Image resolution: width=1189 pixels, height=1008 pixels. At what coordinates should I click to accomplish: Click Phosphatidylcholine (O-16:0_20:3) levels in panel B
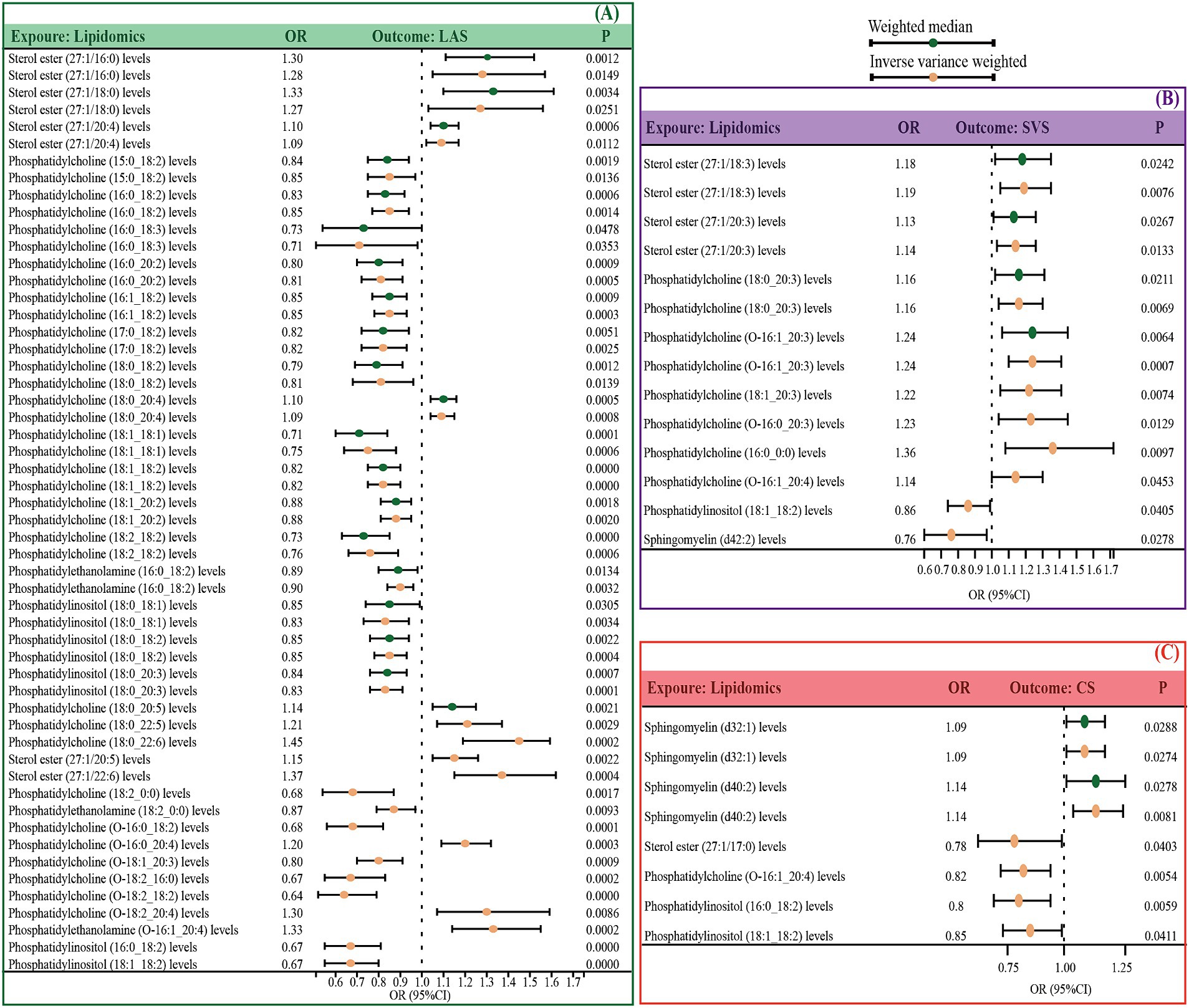point(744,424)
